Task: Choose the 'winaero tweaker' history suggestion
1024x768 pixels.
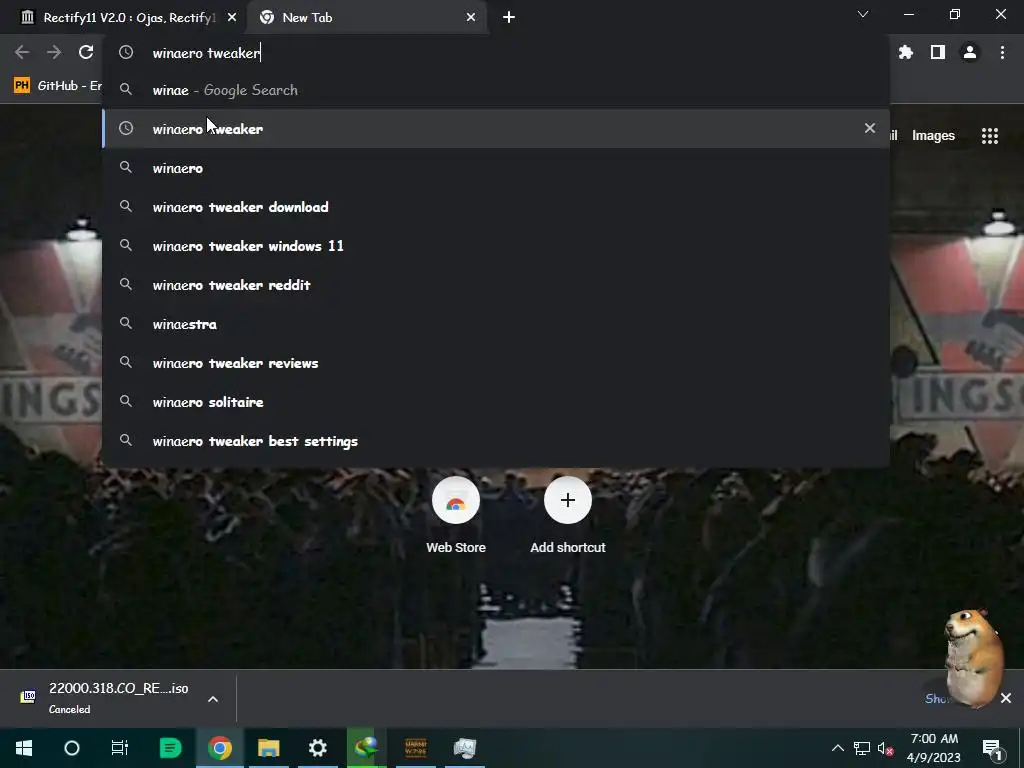Action: [496, 129]
